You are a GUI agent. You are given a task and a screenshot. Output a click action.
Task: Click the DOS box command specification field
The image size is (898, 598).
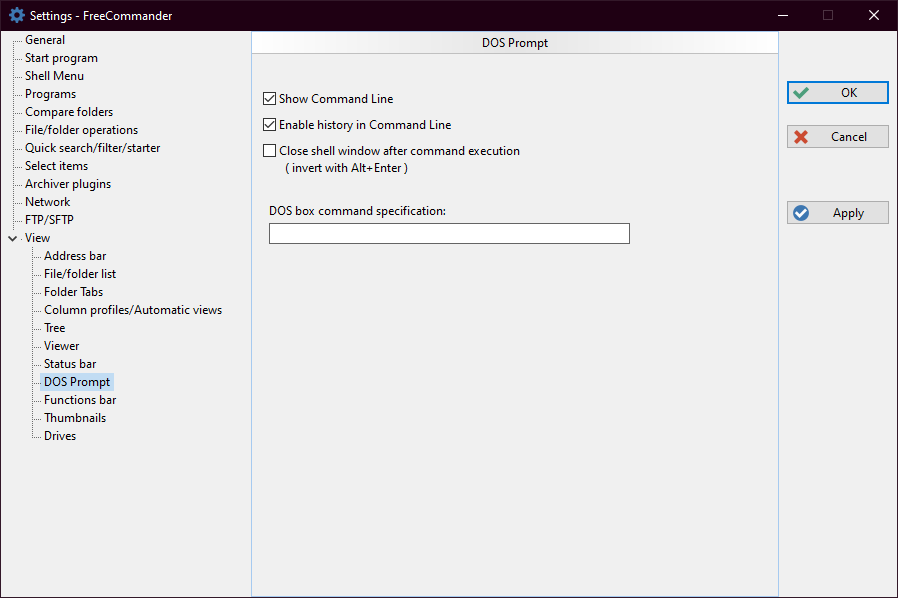pos(449,234)
